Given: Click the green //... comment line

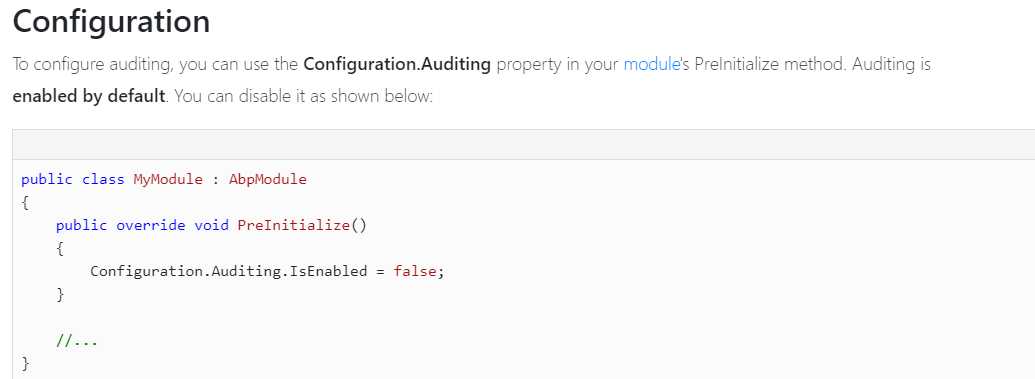Looking at the screenshot, I should 77,341.
